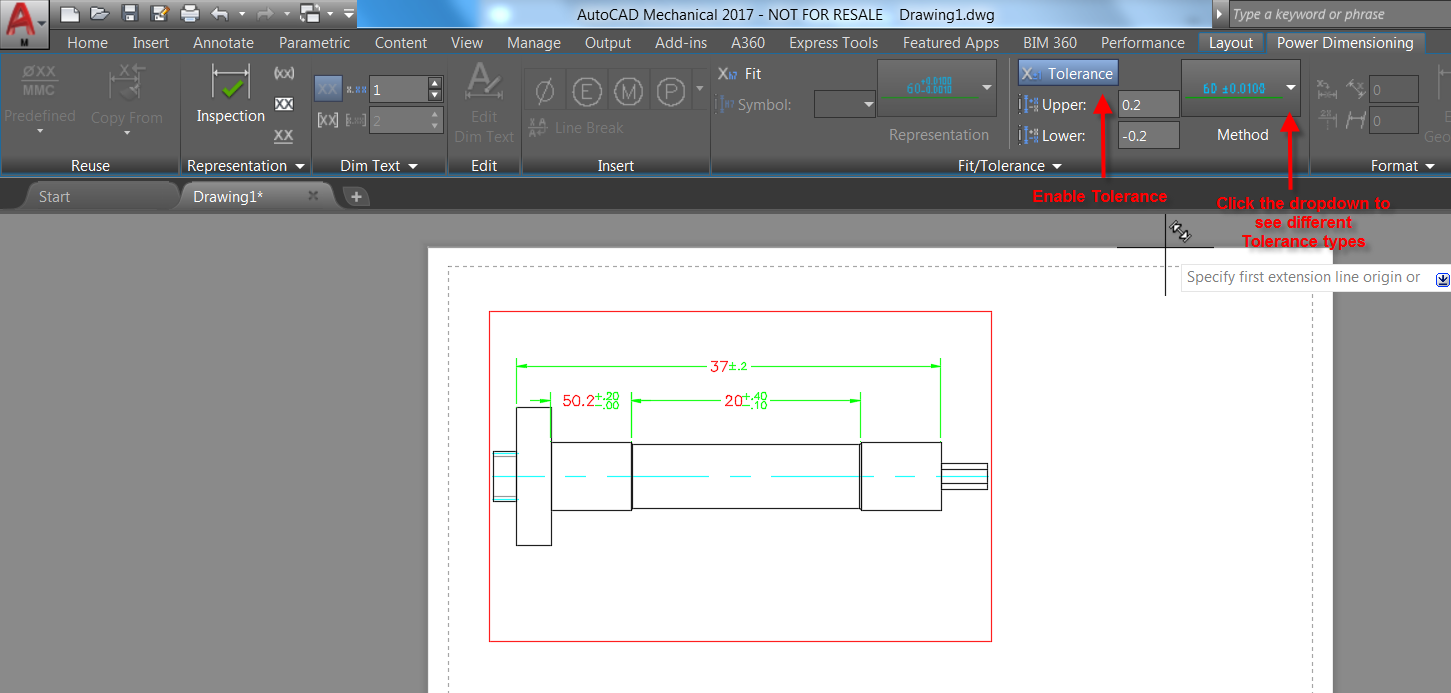
Task: Open the Express Tools ribbon tab
Action: [x=833, y=43]
